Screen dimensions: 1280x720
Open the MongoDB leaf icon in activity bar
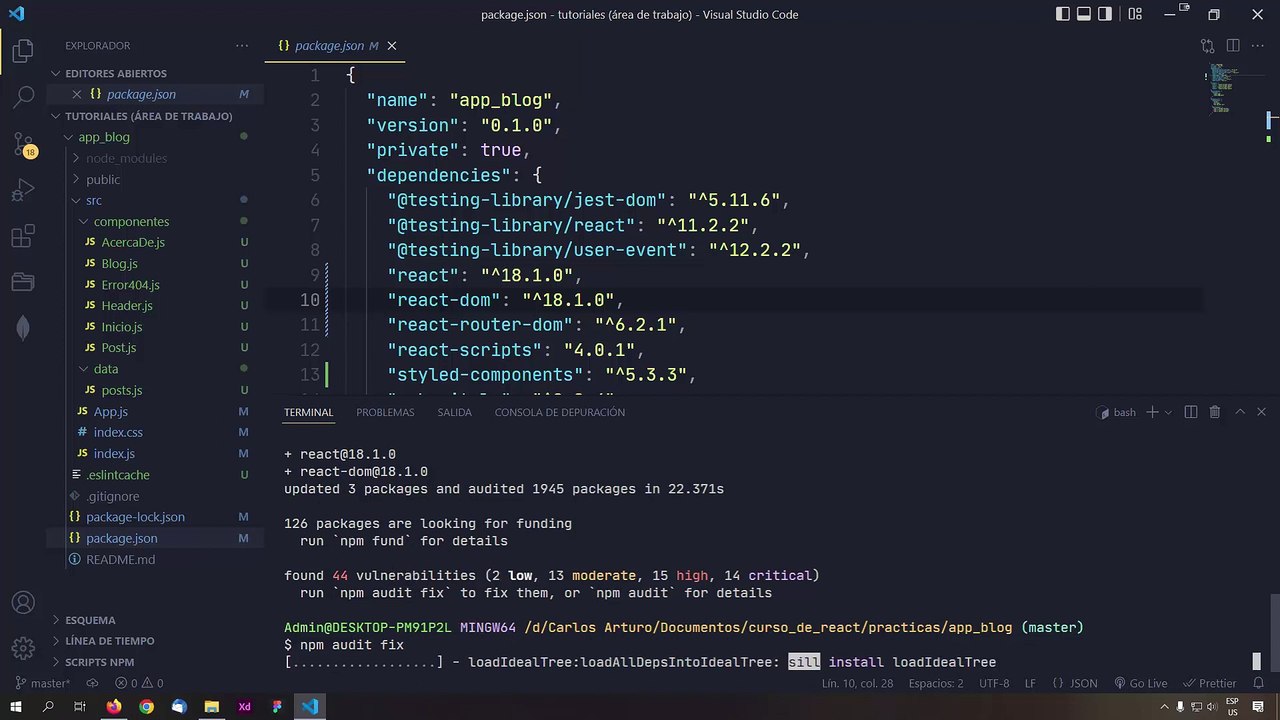23,329
